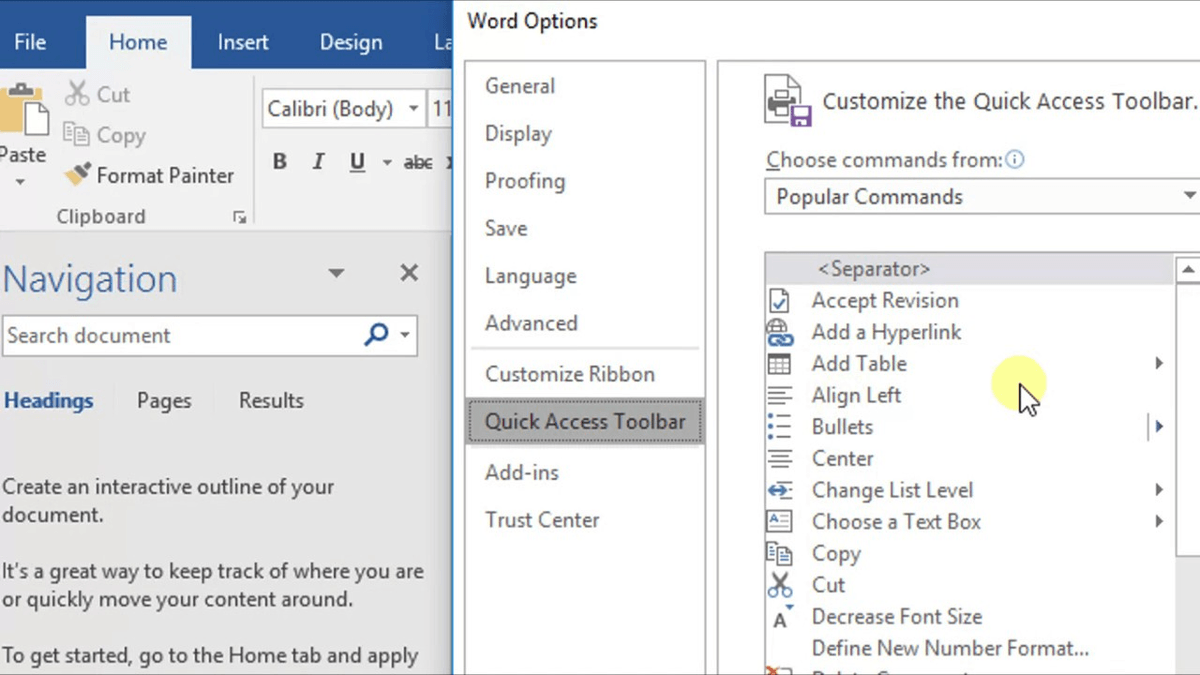Screen dimensions: 1200x675
Task: Switch to the Insert ribbon tab
Action: [x=243, y=42]
